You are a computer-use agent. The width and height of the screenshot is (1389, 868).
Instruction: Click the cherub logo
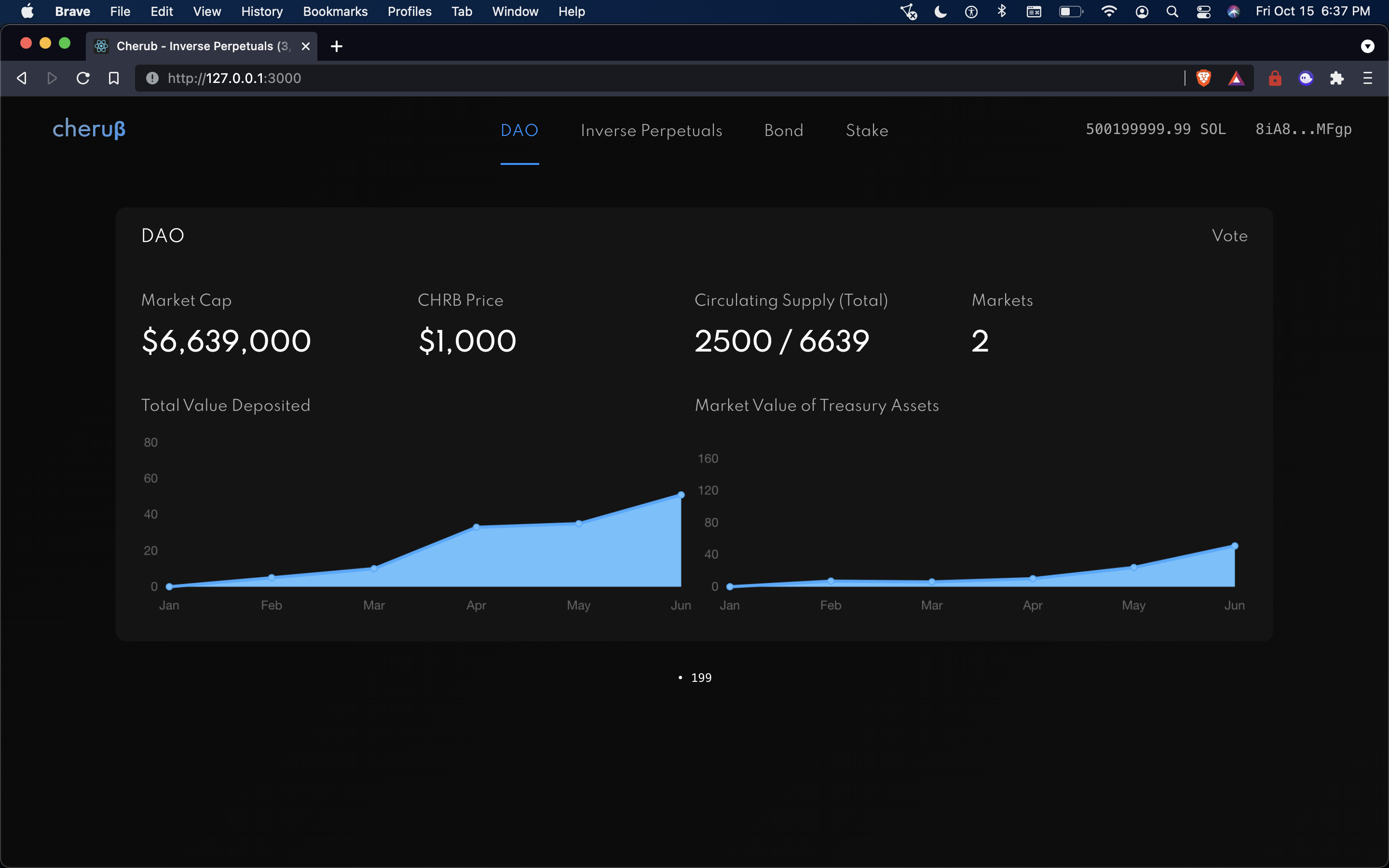(x=89, y=129)
